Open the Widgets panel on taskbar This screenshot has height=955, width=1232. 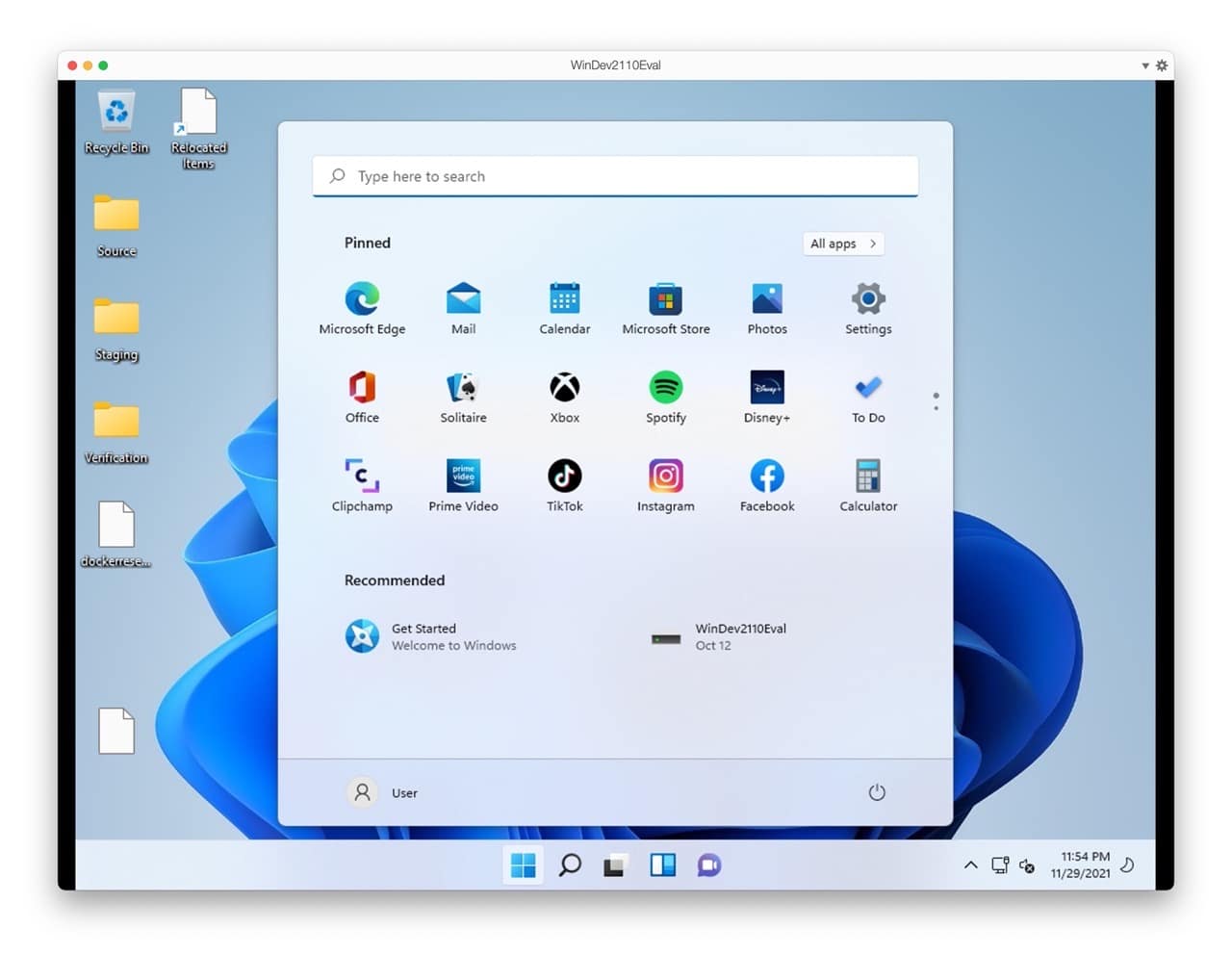click(x=663, y=865)
